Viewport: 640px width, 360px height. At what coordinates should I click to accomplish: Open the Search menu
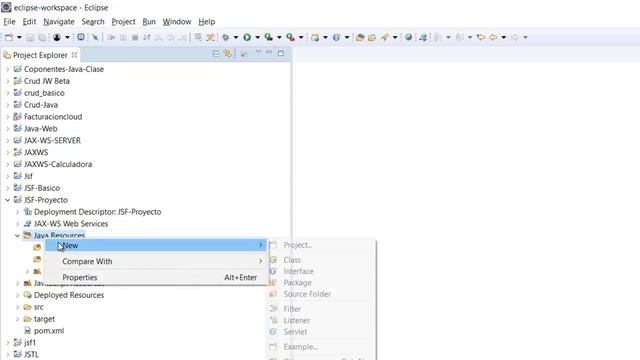tap(93, 22)
